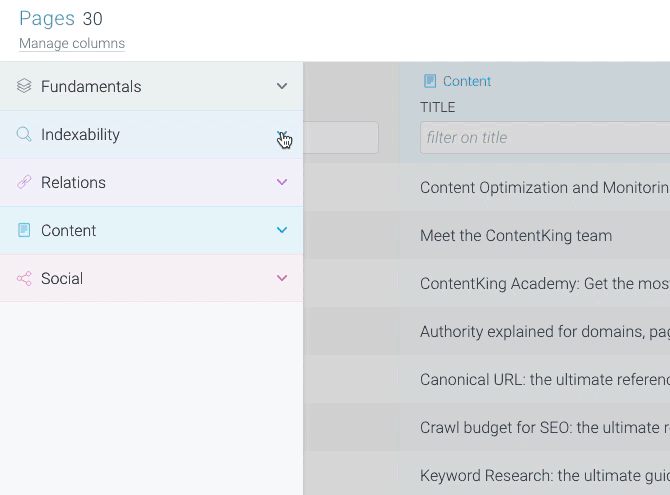Image resolution: width=670 pixels, height=495 pixels.
Task: Open Content Optimization and Monitoring page row
Action: coord(545,188)
